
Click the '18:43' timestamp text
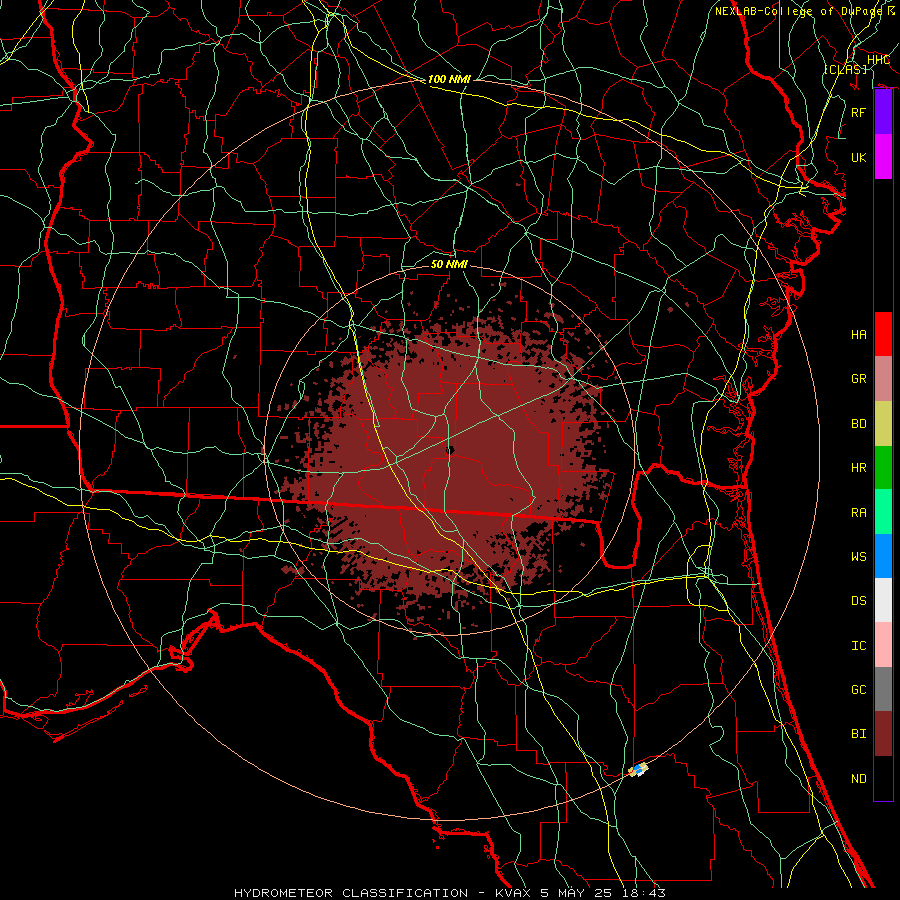point(646,893)
